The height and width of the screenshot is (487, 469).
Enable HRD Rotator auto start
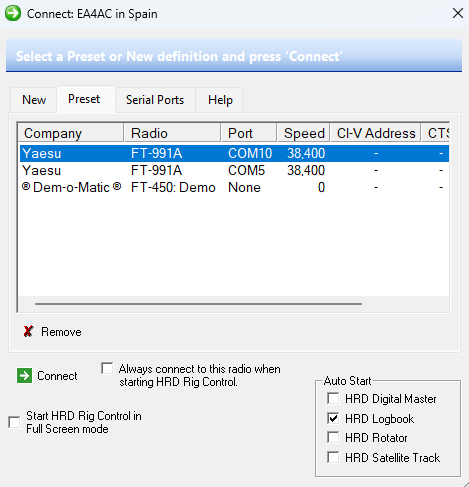point(333,437)
